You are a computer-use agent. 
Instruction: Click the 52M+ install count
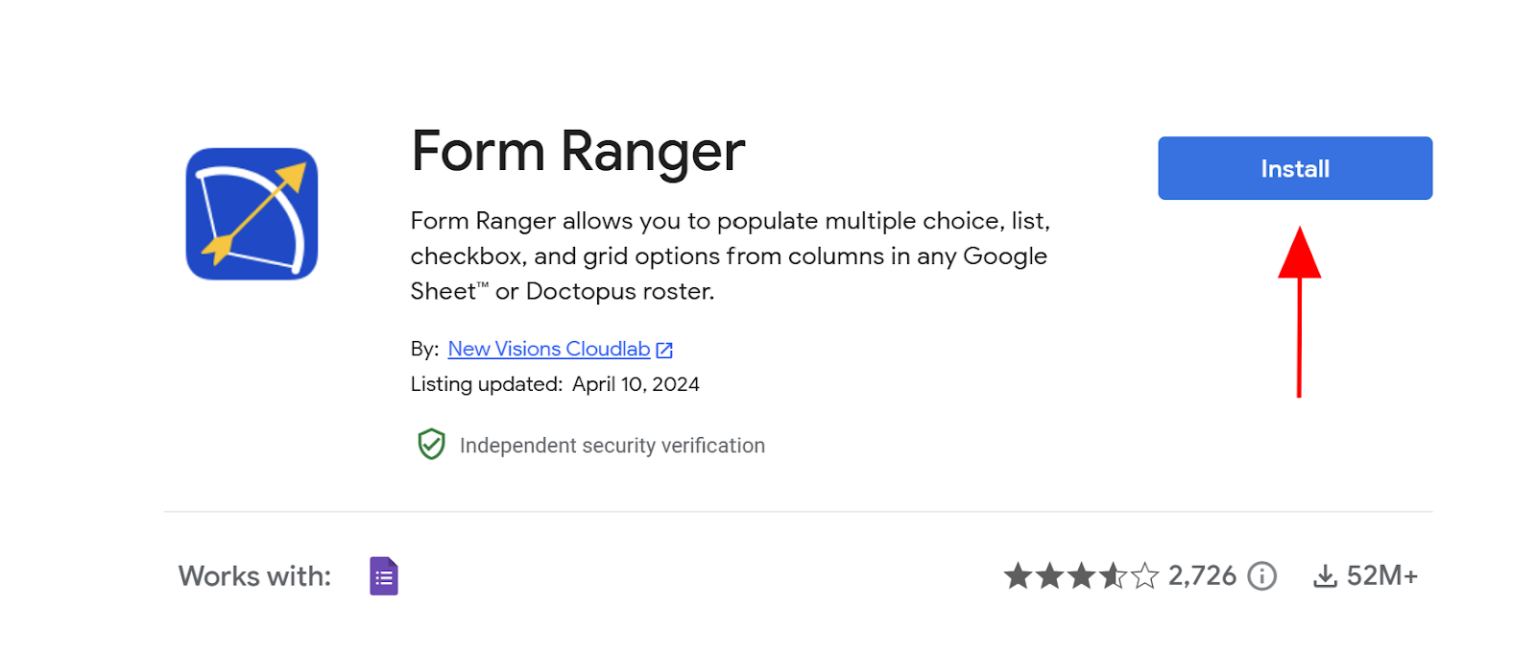[1382, 576]
